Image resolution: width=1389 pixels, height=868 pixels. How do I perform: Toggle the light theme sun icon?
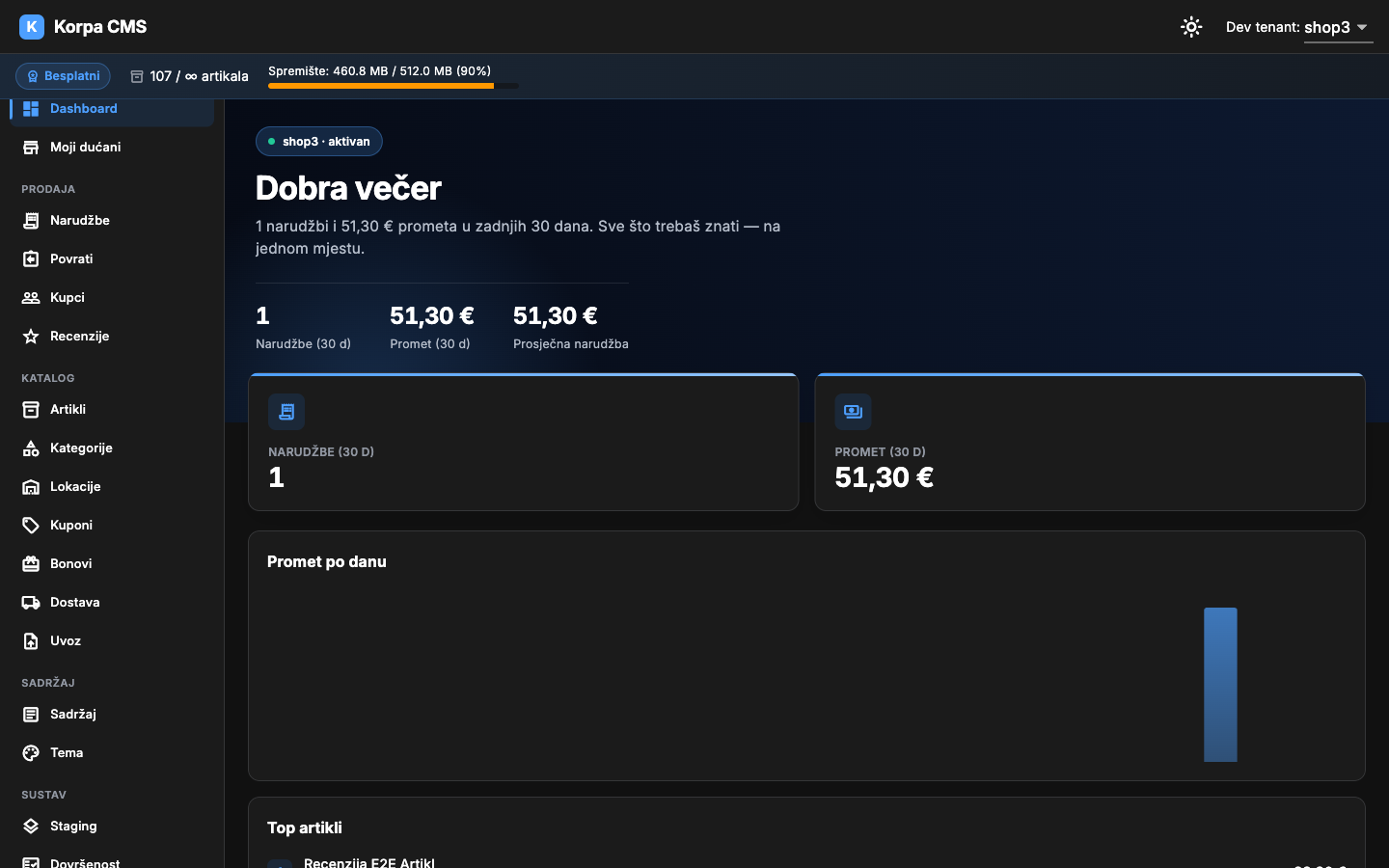point(1191,27)
